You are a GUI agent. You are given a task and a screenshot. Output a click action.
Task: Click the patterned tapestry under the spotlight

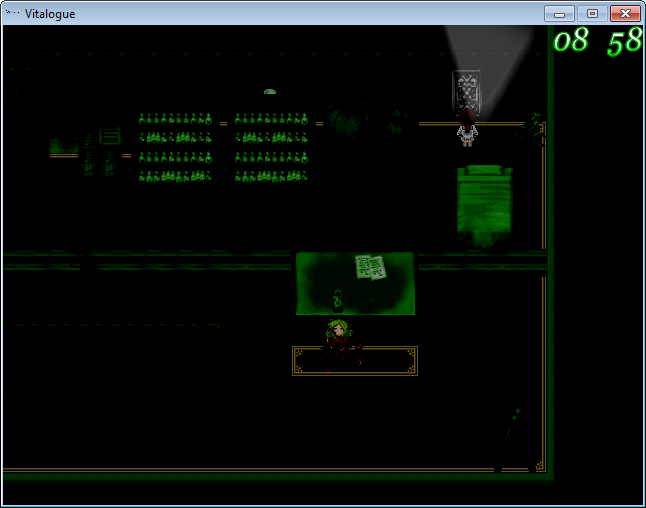pyautogui.click(x=466, y=91)
